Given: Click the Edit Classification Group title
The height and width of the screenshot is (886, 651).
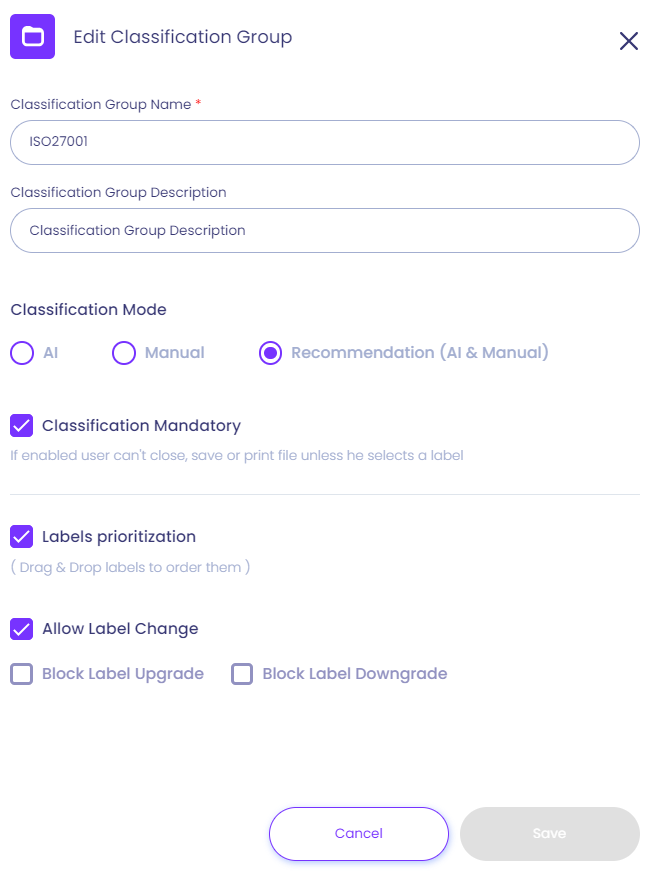Looking at the screenshot, I should (183, 37).
